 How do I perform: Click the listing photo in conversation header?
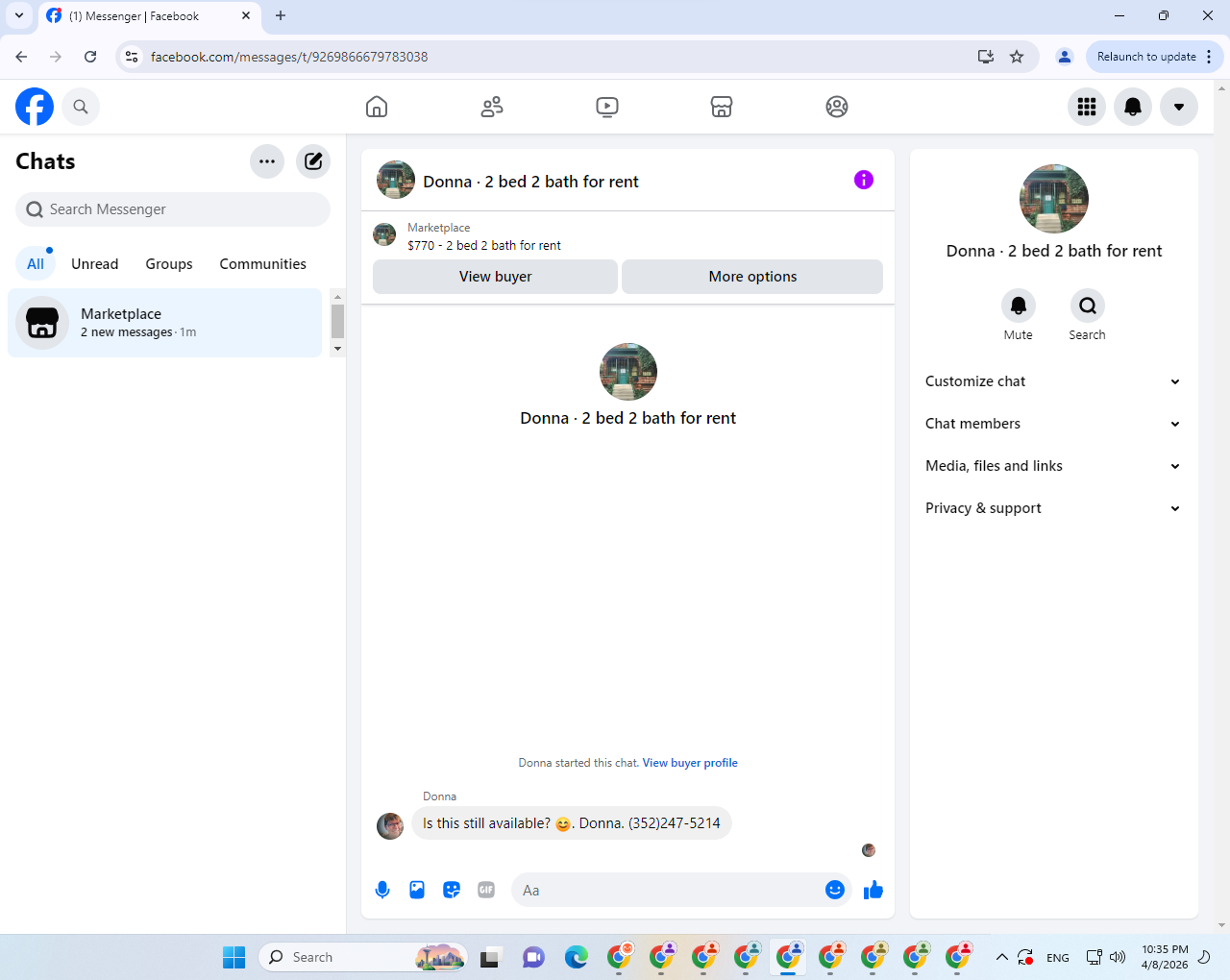(x=396, y=180)
